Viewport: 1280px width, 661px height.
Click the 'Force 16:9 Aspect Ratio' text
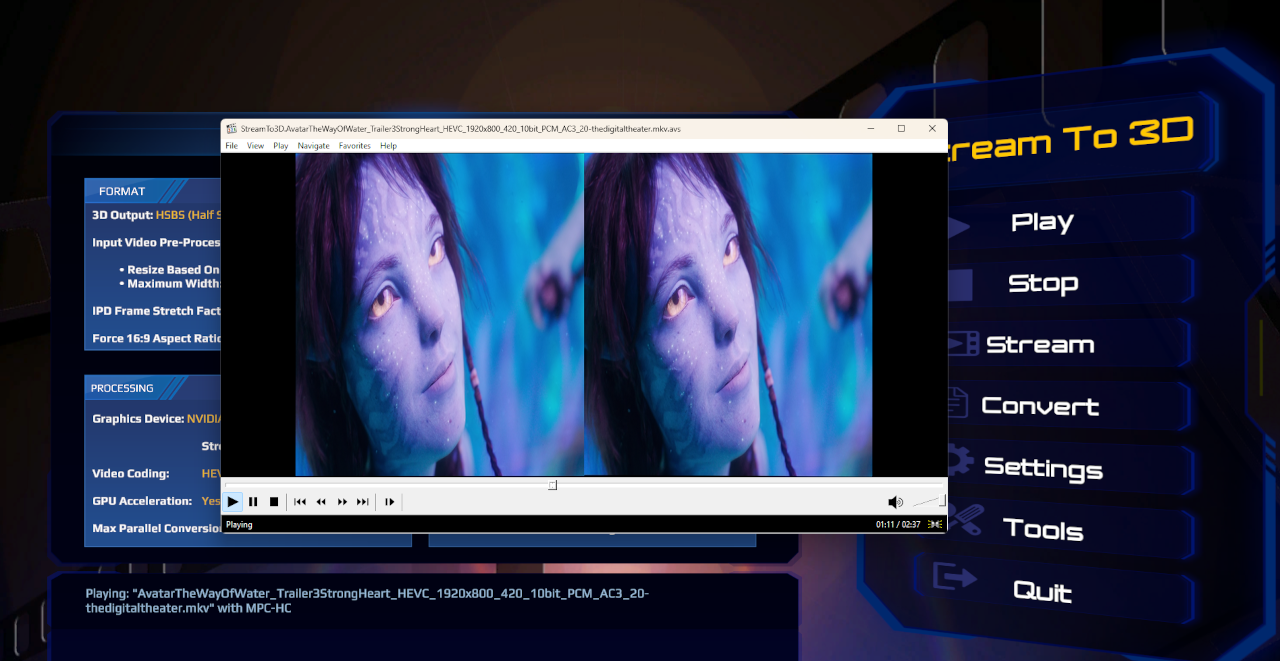(x=156, y=339)
